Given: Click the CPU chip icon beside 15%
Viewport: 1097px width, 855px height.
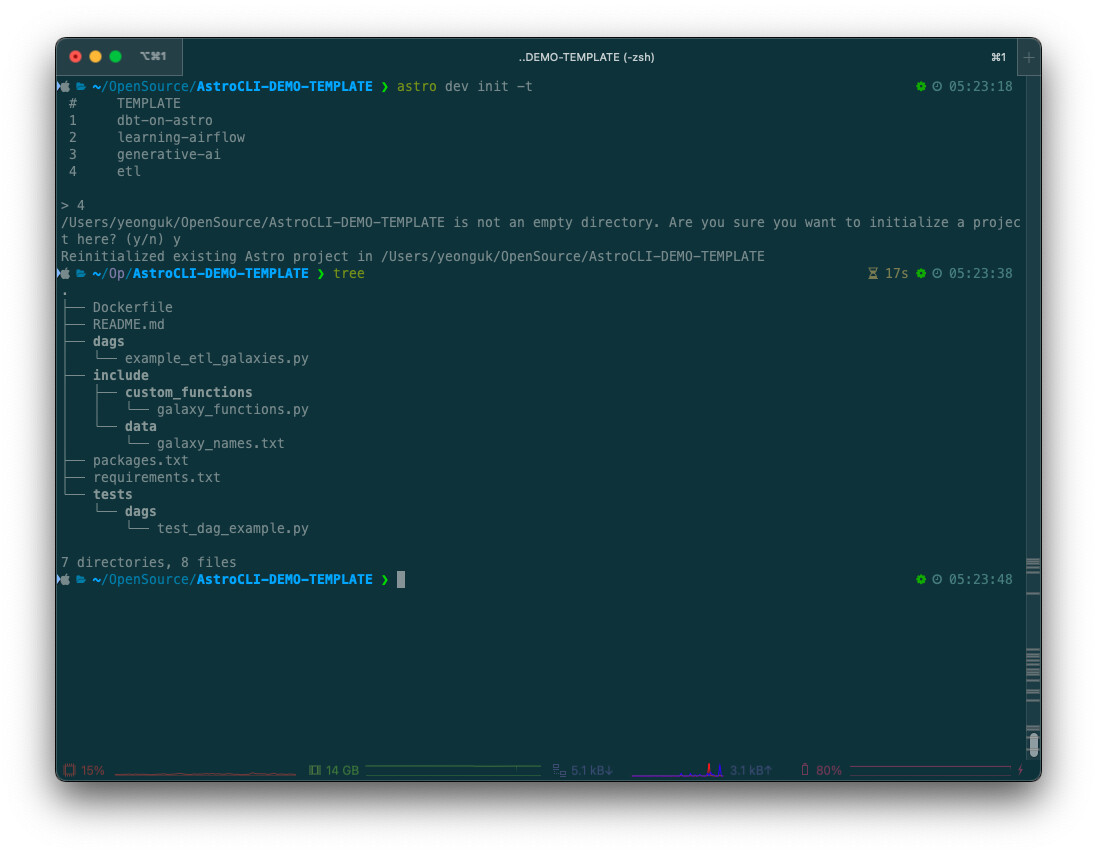Looking at the screenshot, I should pyautogui.click(x=69, y=770).
